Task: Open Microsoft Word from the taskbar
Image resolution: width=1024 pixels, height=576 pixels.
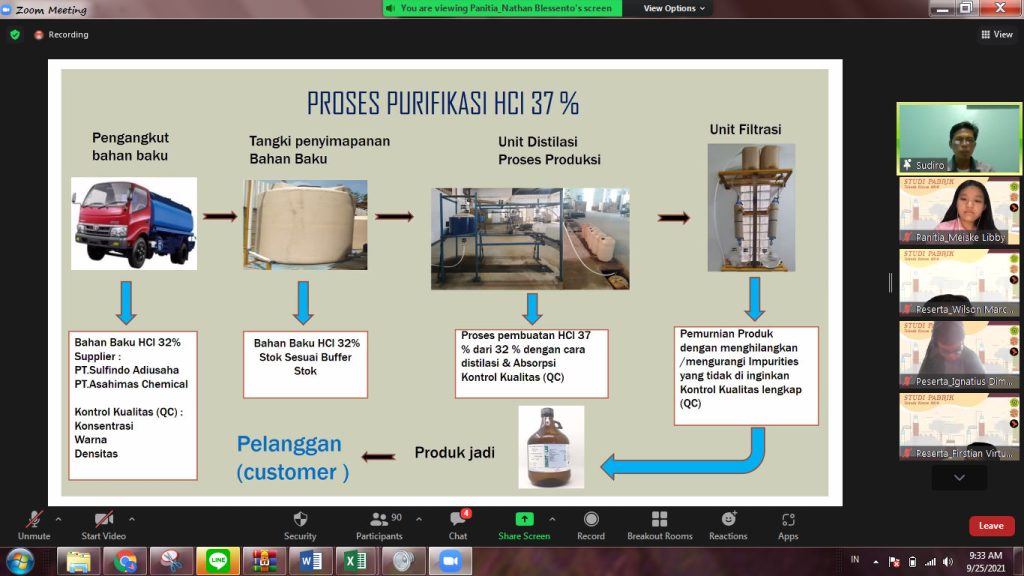Action: click(311, 561)
